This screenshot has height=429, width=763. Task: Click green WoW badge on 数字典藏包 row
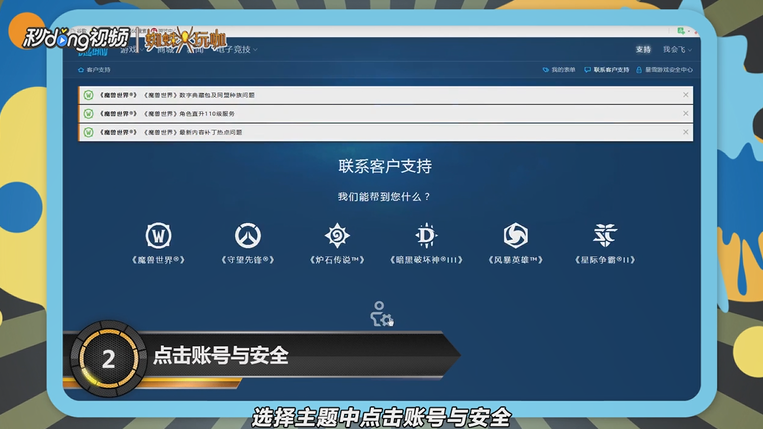88,95
